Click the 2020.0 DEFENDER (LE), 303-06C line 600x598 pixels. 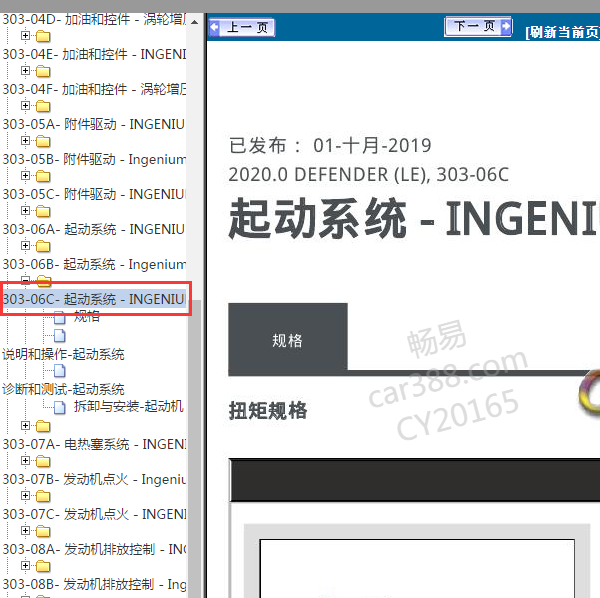point(368,174)
